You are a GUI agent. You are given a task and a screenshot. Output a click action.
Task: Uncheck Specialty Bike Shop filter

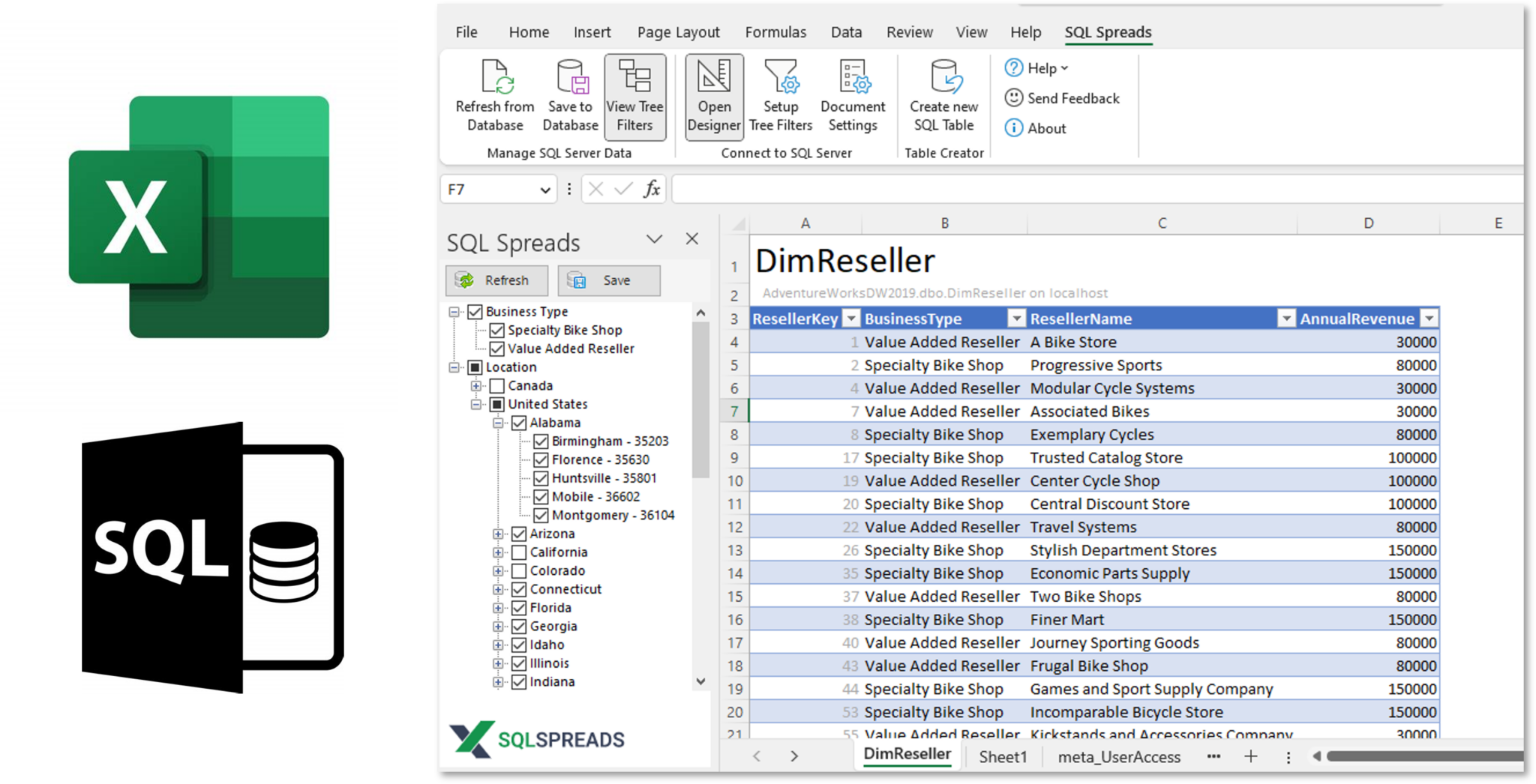[x=496, y=331]
